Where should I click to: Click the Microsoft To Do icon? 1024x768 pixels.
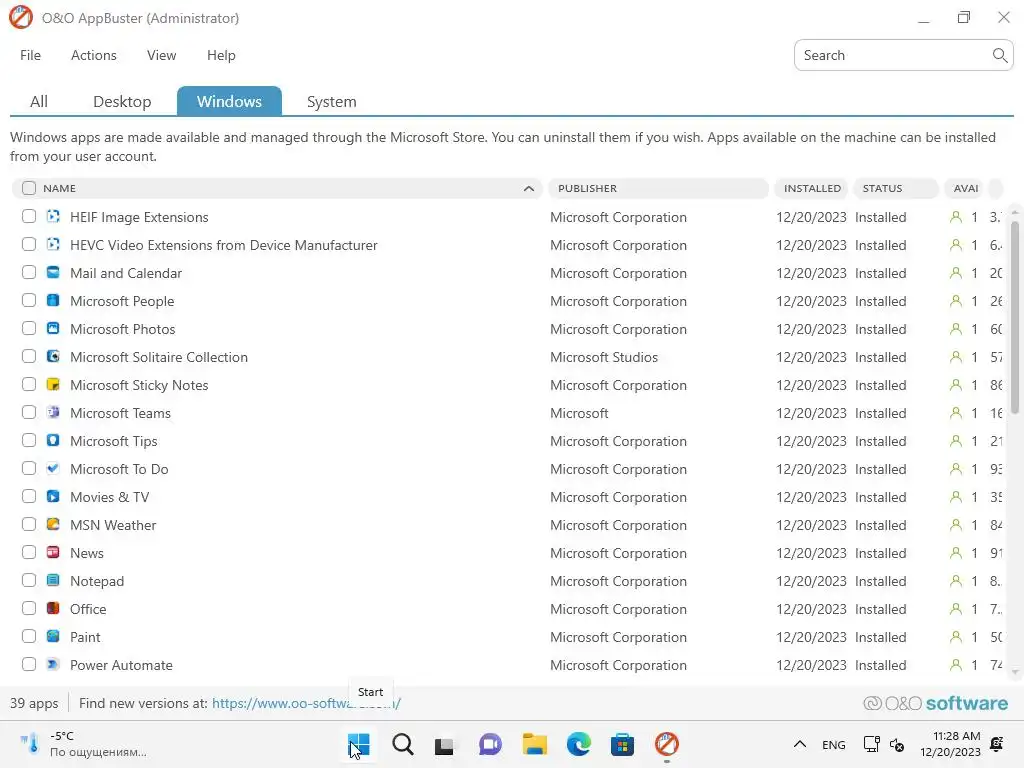pos(54,468)
